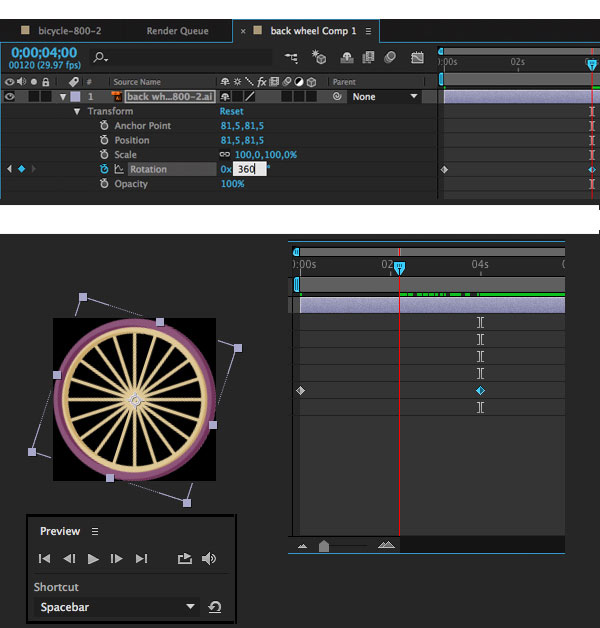This screenshot has height=628, width=600.
Task: Click the adjustment layer column header icon
Action: [299, 82]
